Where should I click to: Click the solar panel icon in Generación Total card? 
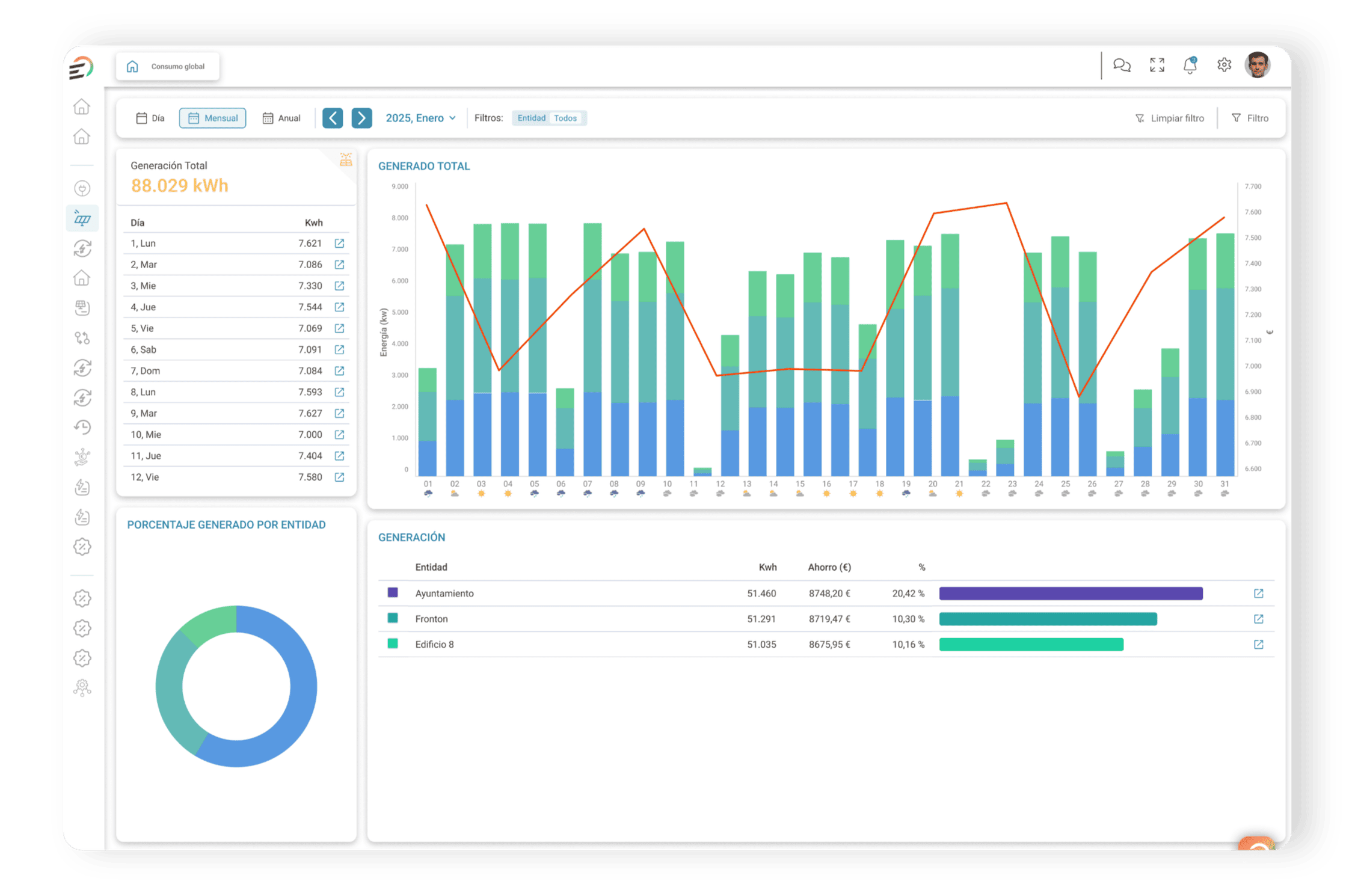346,160
